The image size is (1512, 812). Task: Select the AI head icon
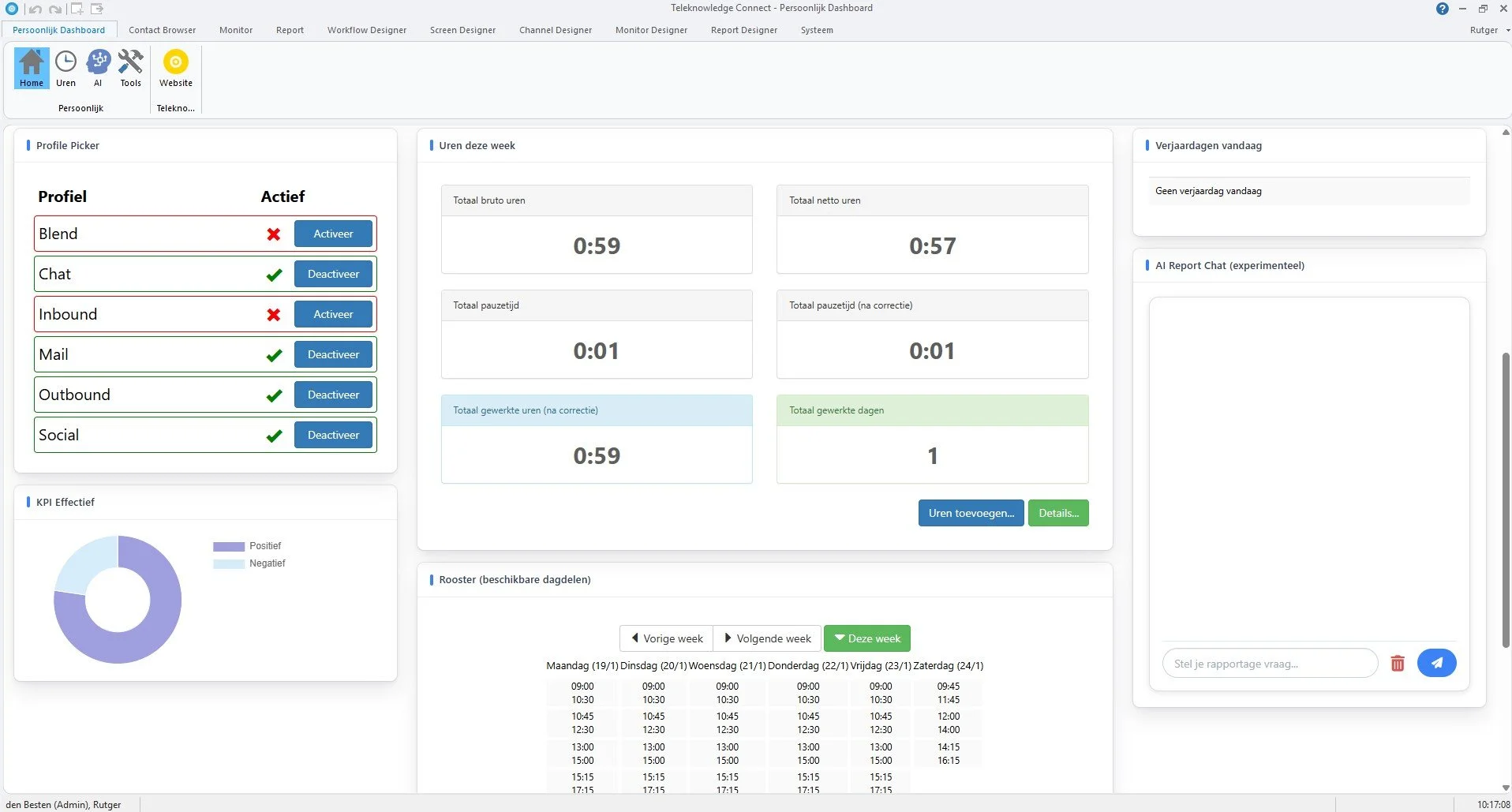98,68
